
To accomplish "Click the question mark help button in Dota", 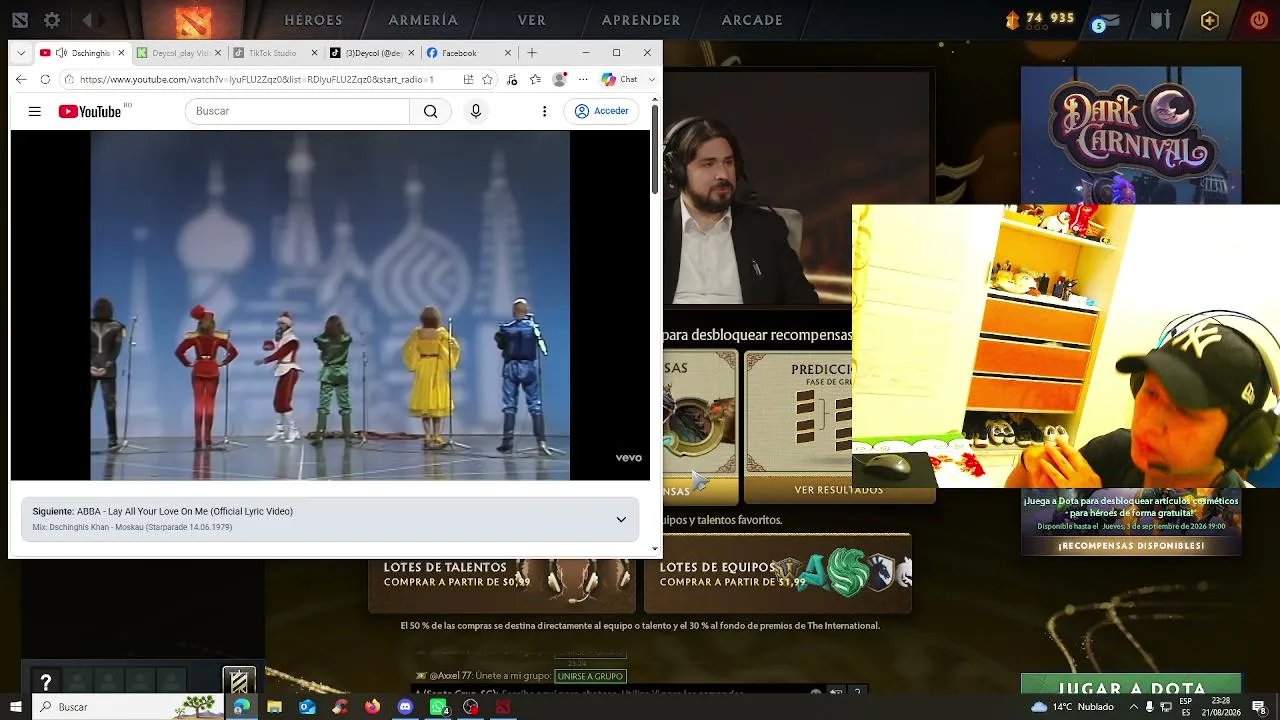I will point(45,682).
